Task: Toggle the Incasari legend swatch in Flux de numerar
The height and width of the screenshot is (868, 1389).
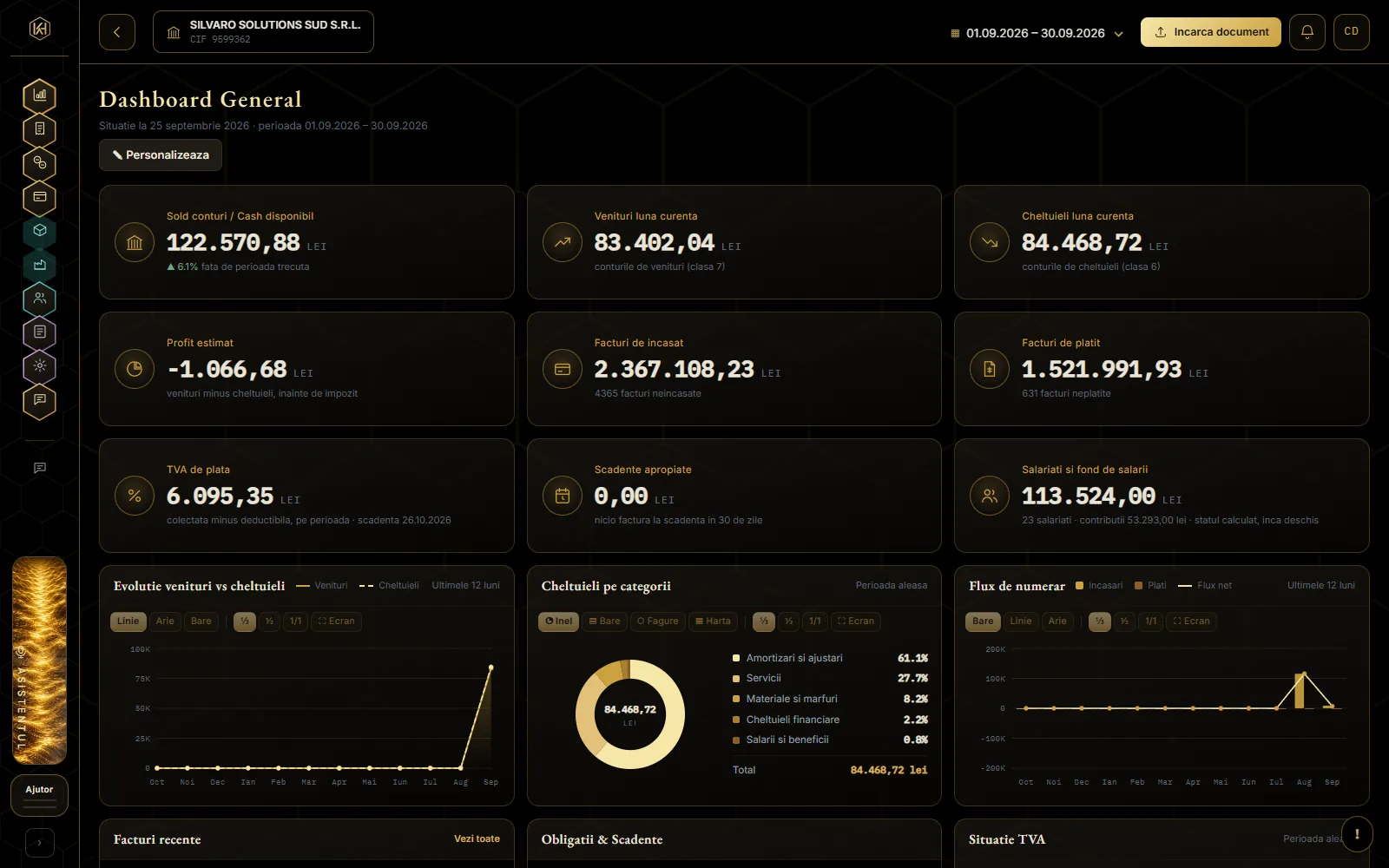Action: 1080,586
